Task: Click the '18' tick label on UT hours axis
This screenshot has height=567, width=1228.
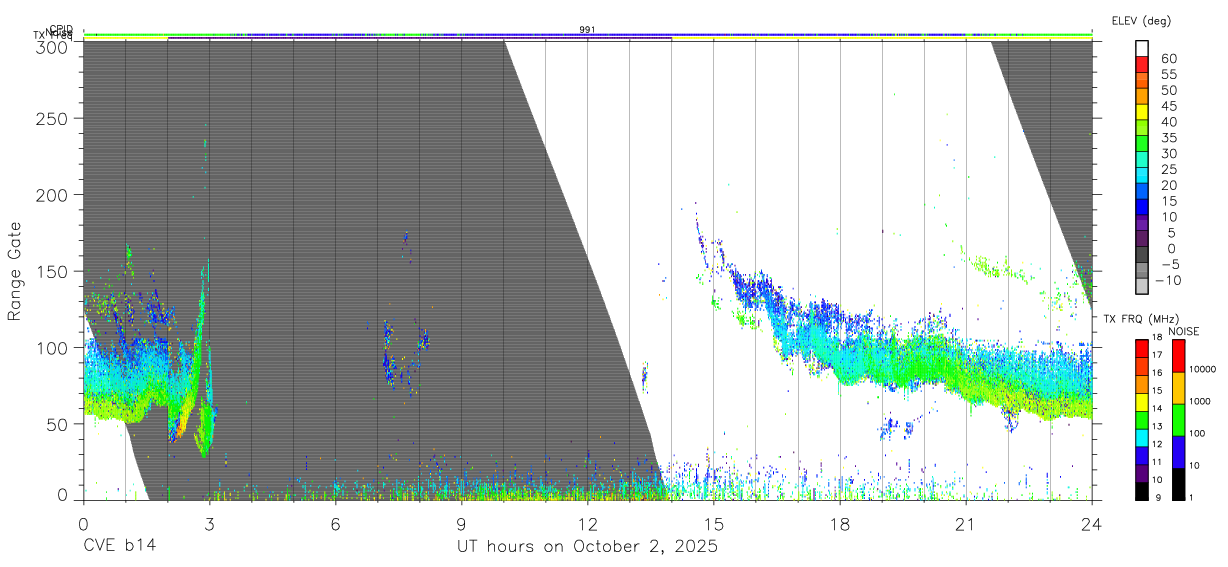Action: pos(840,525)
